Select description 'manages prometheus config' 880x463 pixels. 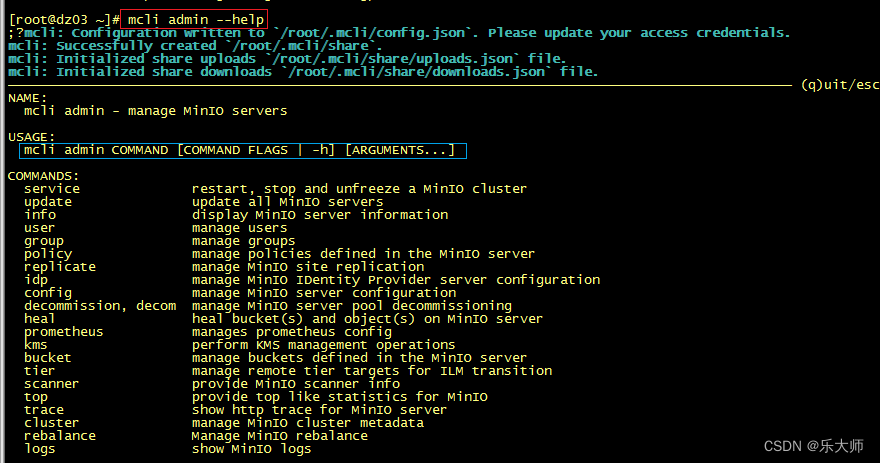[x=291, y=332]
